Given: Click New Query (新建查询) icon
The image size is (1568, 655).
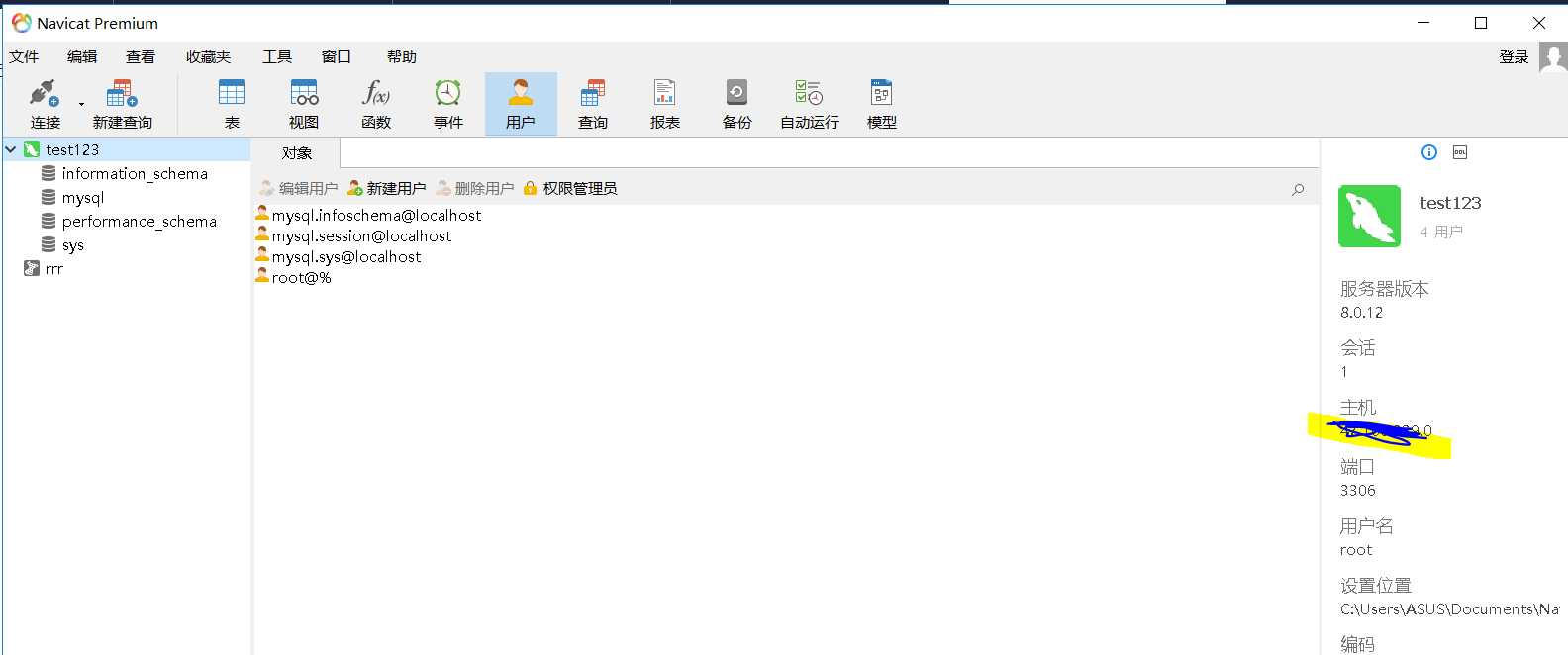Looking at the screenshot, I should coord(122,104).
